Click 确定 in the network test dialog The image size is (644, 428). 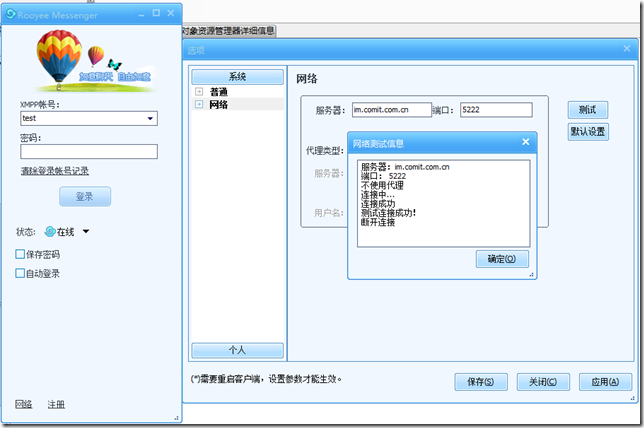pyautogui.click(x=501, y=259)
